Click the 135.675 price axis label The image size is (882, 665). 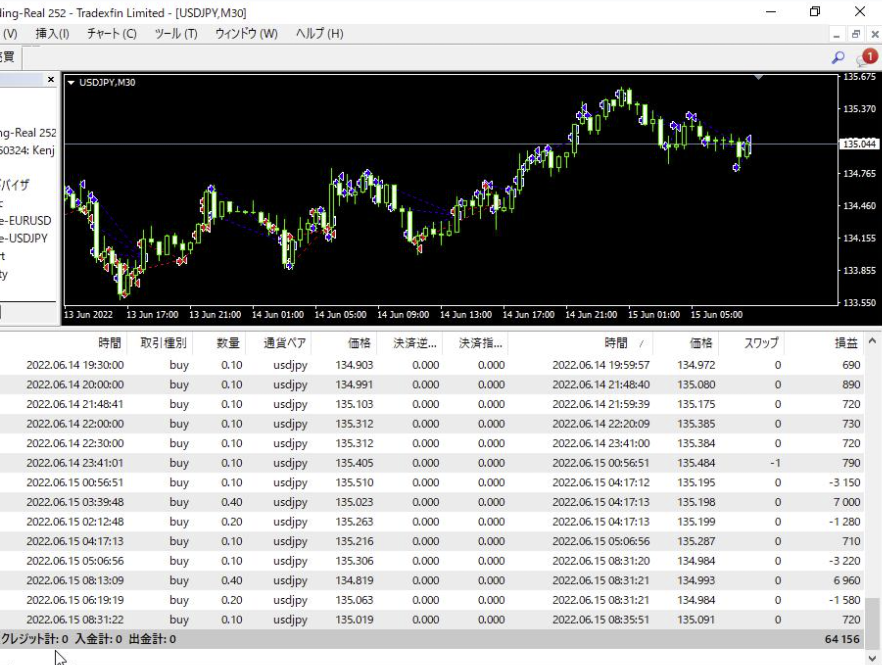click(860, 77)
